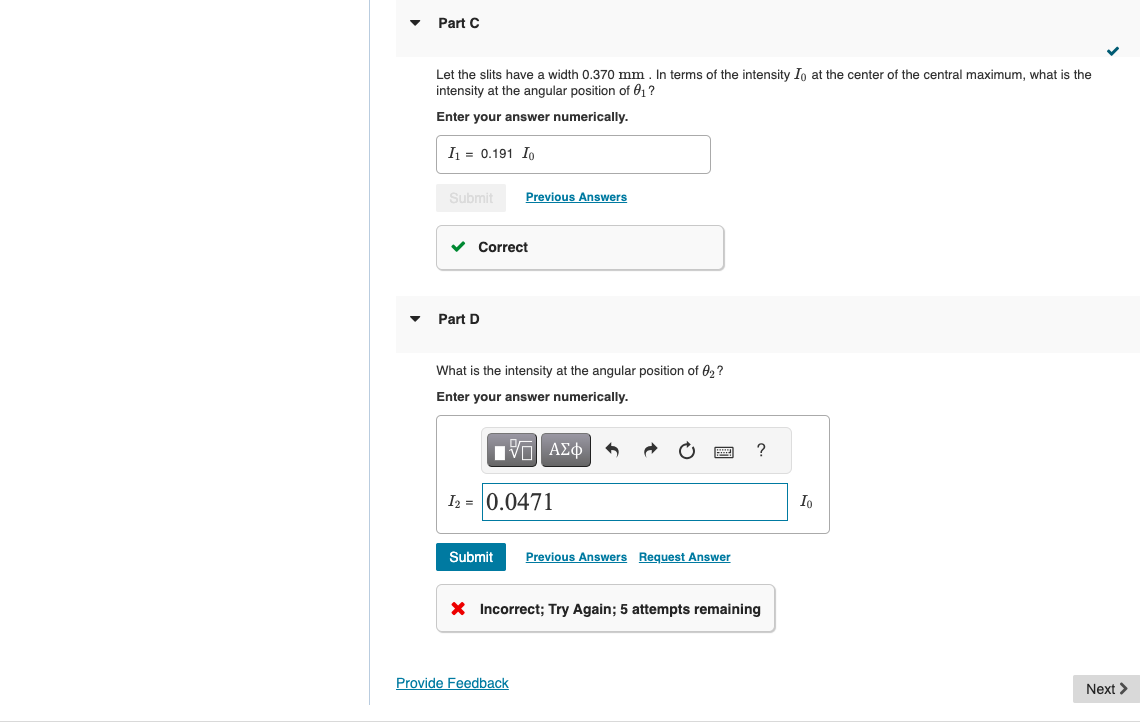Open the Provide Feedback link
This screenshot has height=724, width=1140.
coord(452,683)
